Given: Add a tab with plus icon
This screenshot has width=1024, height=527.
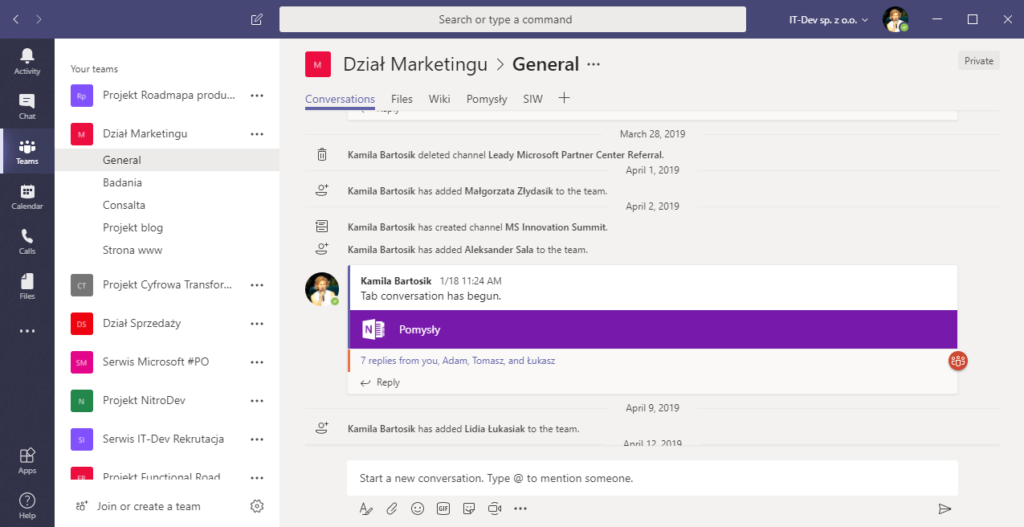Looking at the screenshot, I should click(564, 98).
